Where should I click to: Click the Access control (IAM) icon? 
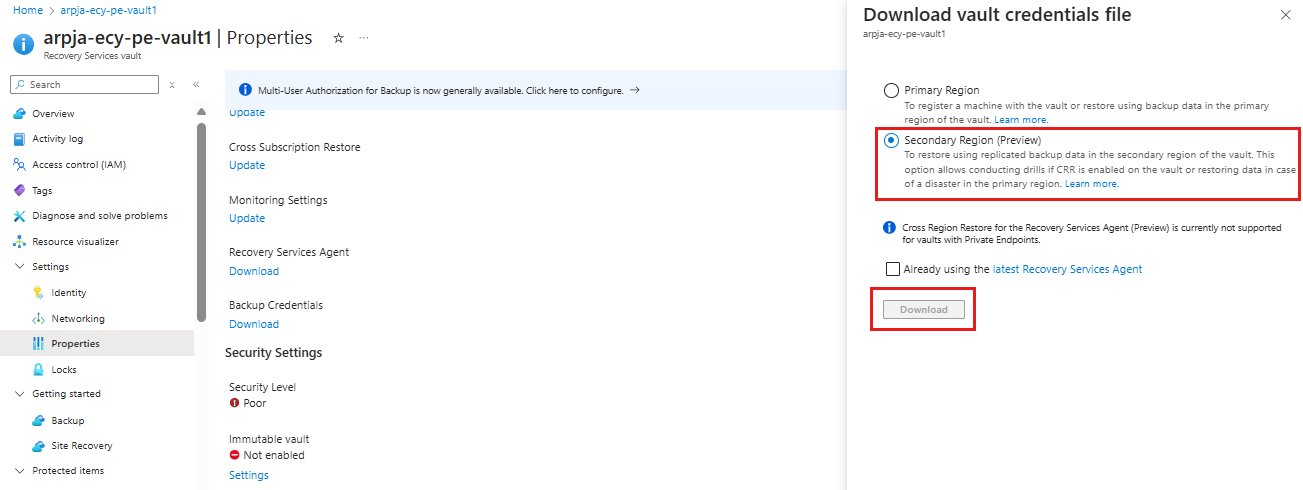tap(19, 165)
